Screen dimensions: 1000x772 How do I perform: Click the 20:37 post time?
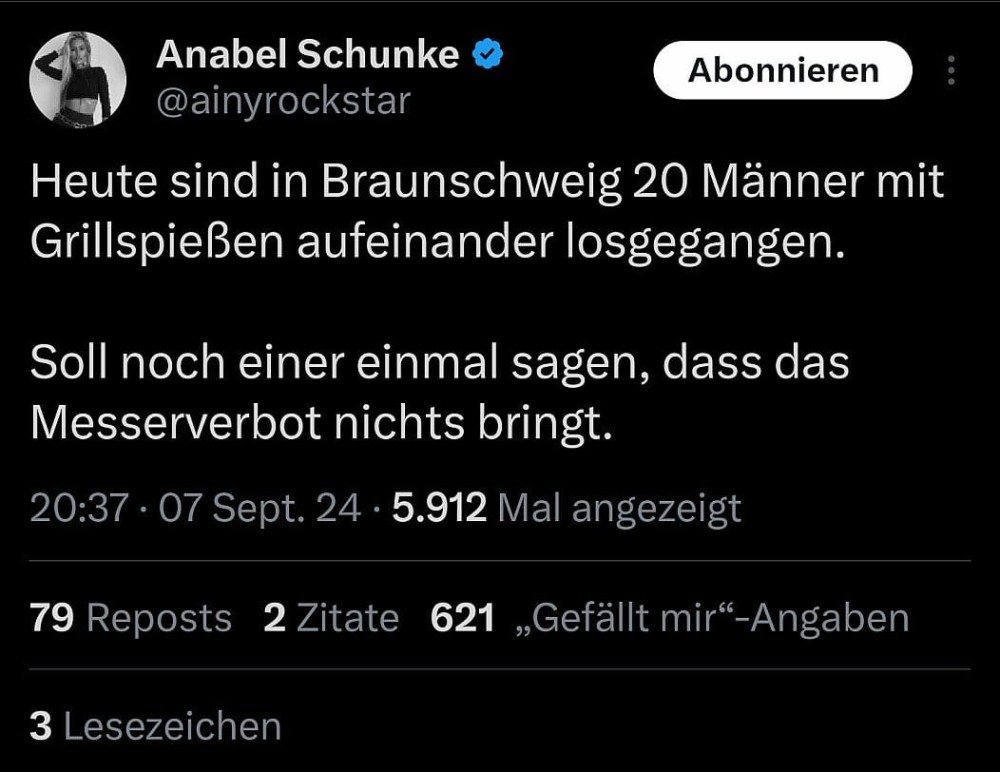[x=79, y=509]
